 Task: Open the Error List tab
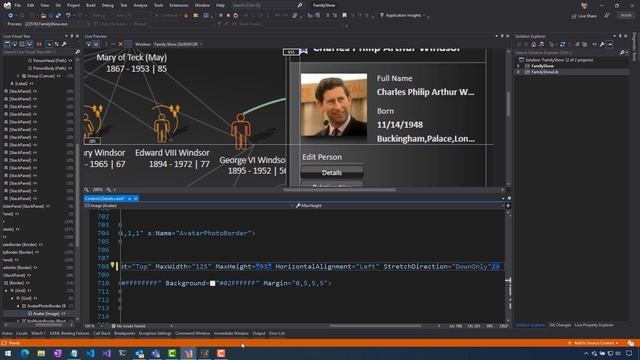pyautogui.click(x=277, y=333)
